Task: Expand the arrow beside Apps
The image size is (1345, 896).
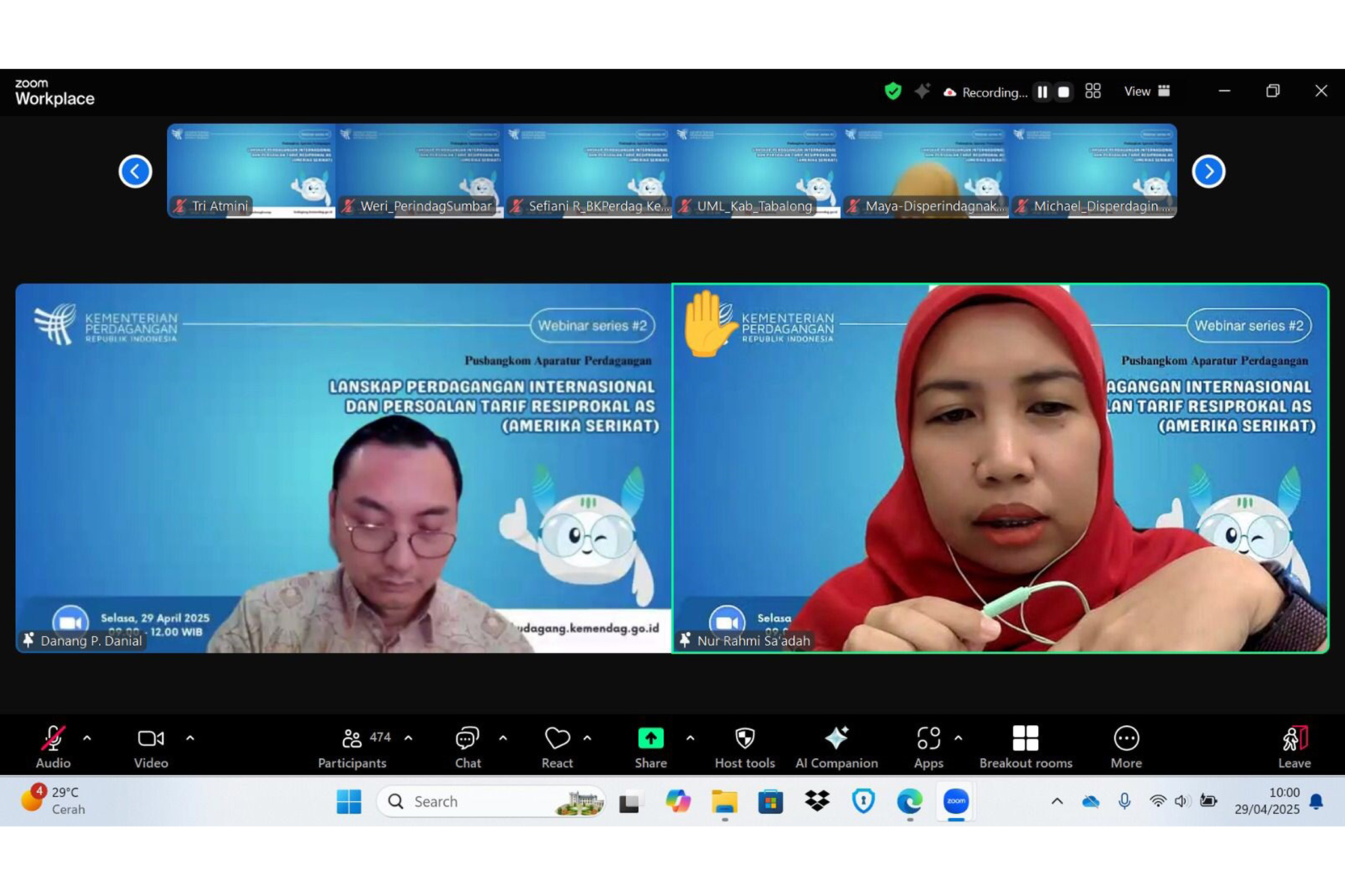Action: tap(958, 738)
